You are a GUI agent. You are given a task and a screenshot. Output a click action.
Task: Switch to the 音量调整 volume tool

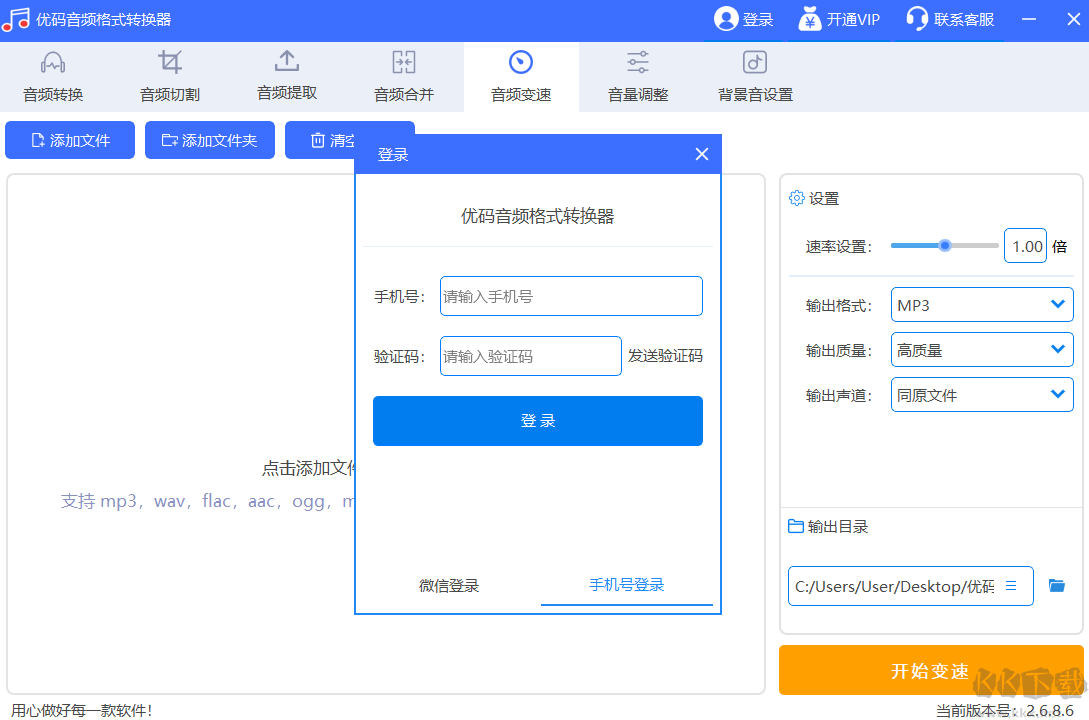point(637,77)
